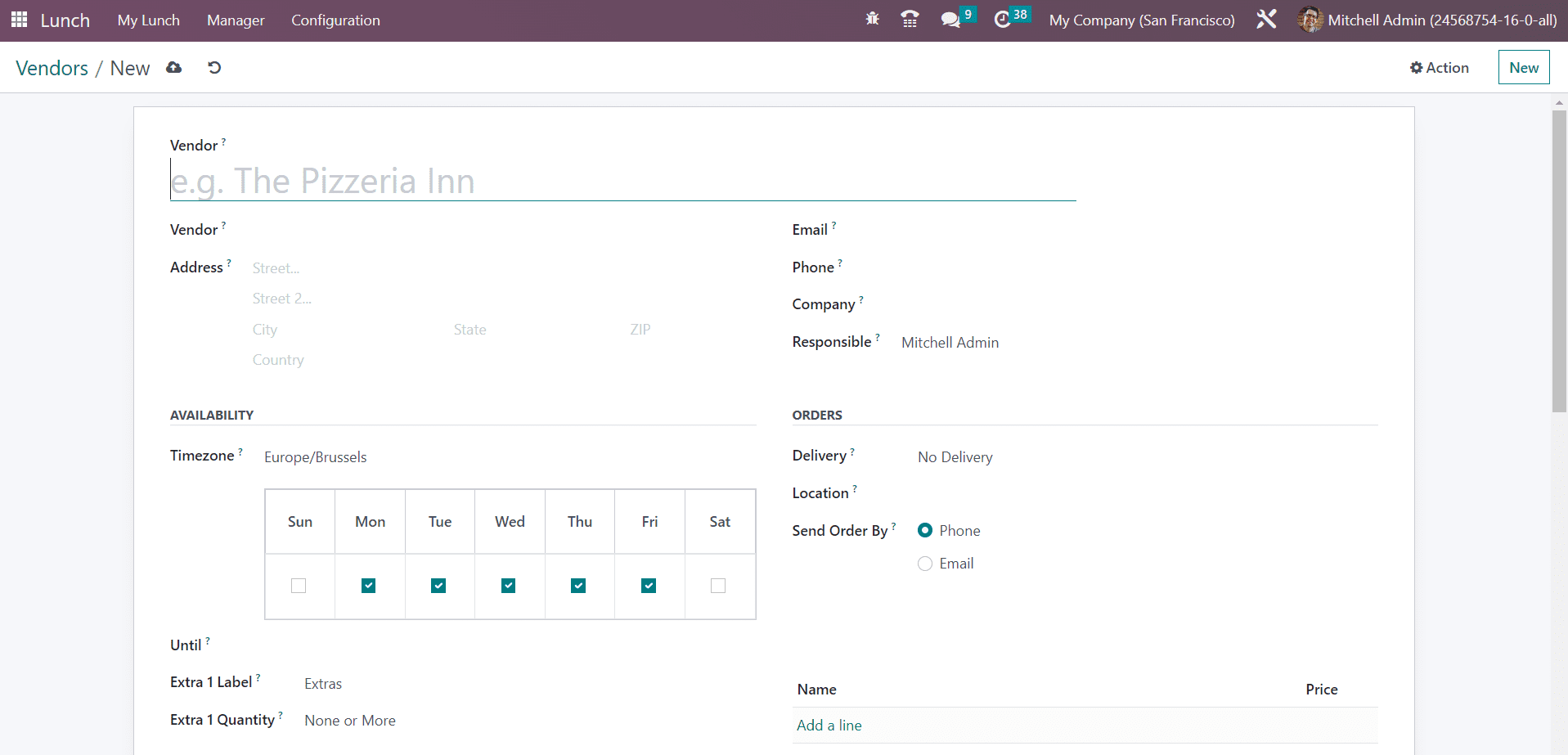Open the Location selection field
This screenshot has height=755, width=1568.
coord(1148,493)
